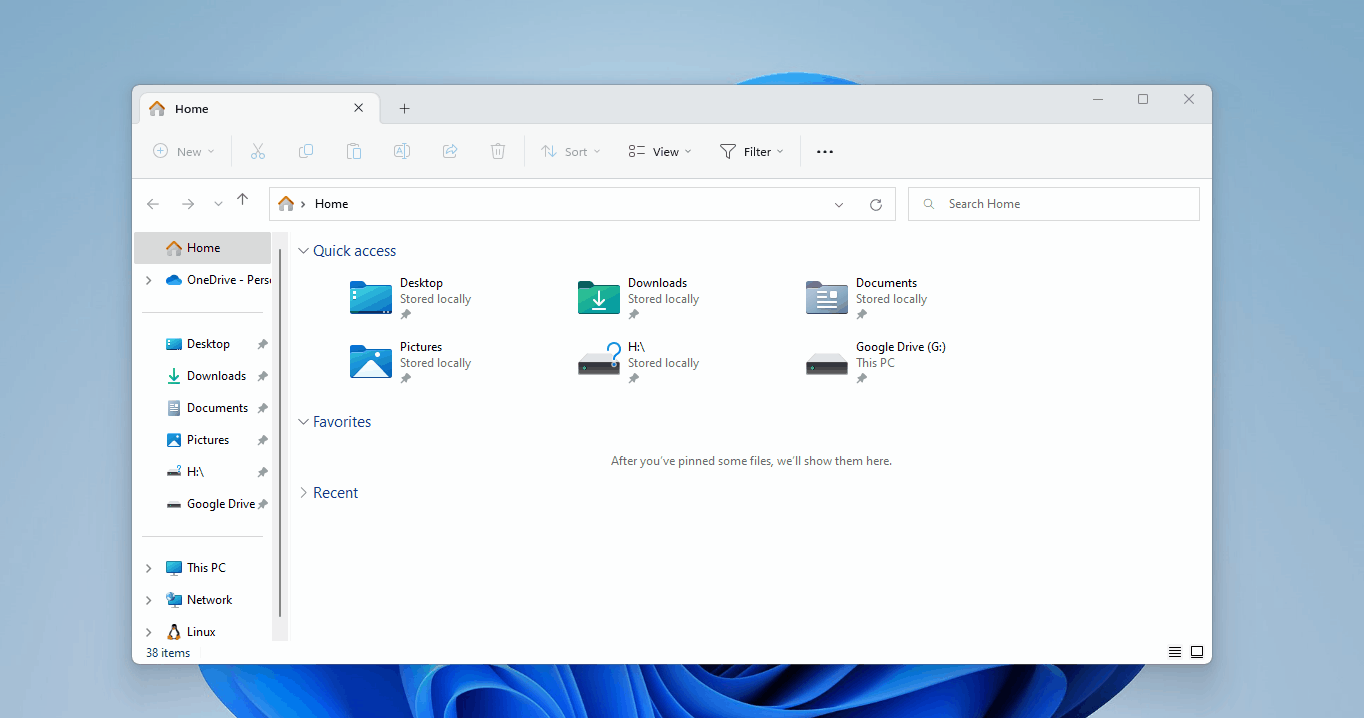Expand the Recent section
Screen dimensions: 1364x718
304,493
